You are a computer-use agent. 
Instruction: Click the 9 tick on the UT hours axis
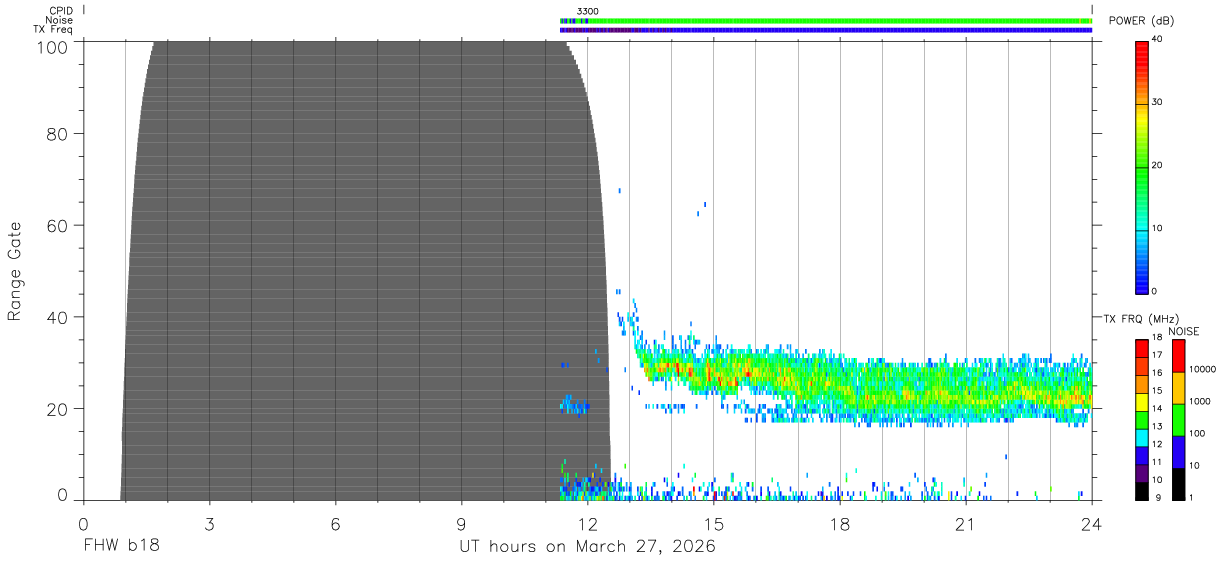coord(461,523)
